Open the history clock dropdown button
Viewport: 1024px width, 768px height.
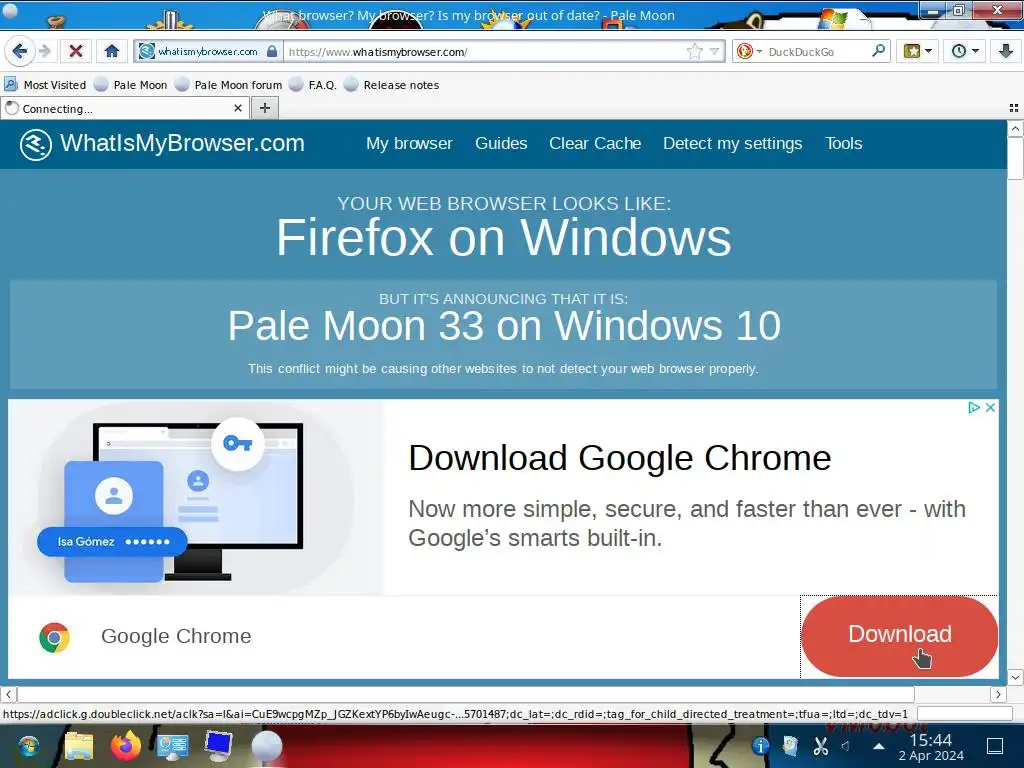[964, 51]
